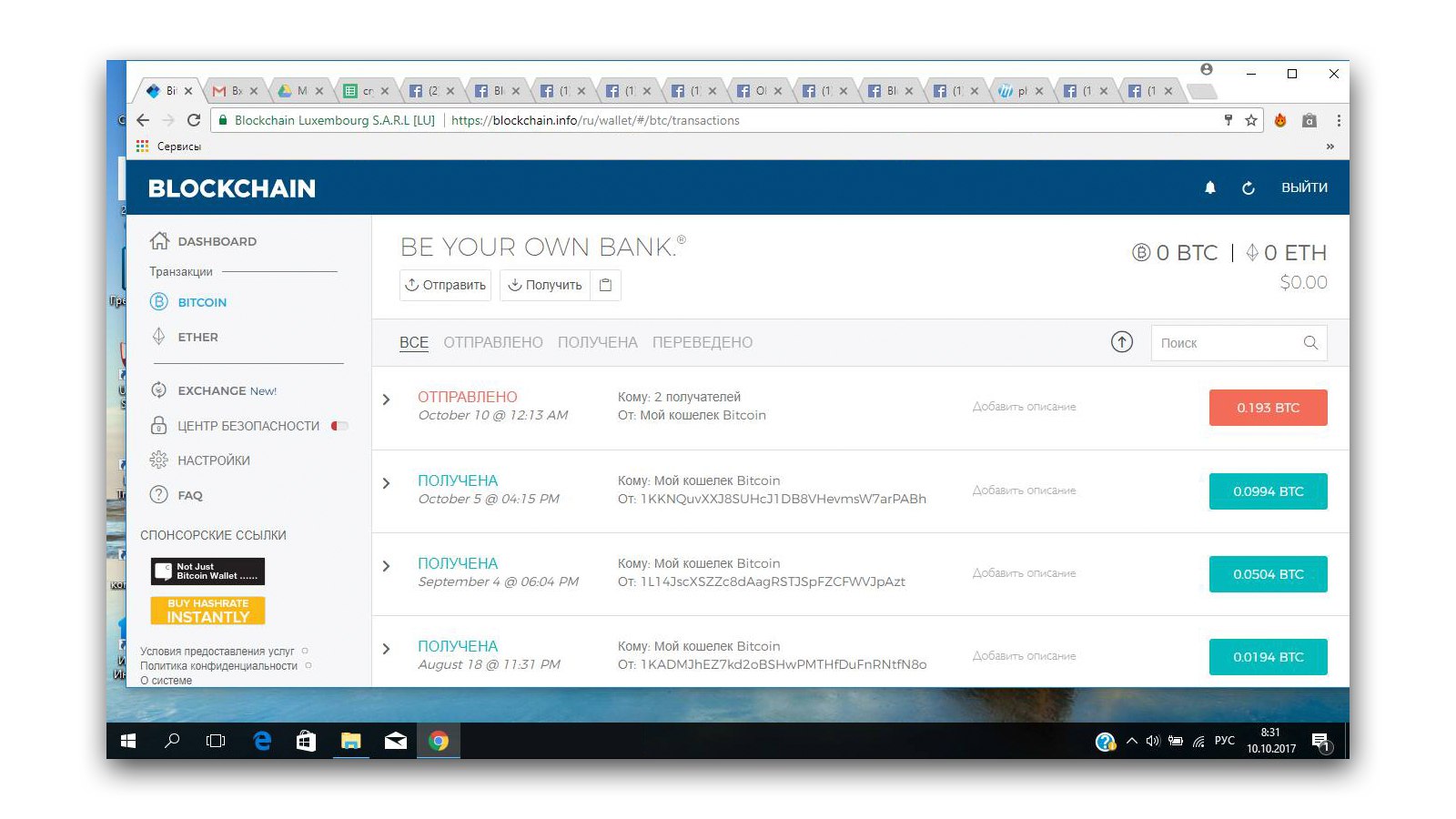Click the magnifier icon in search field

[1310, 343]
